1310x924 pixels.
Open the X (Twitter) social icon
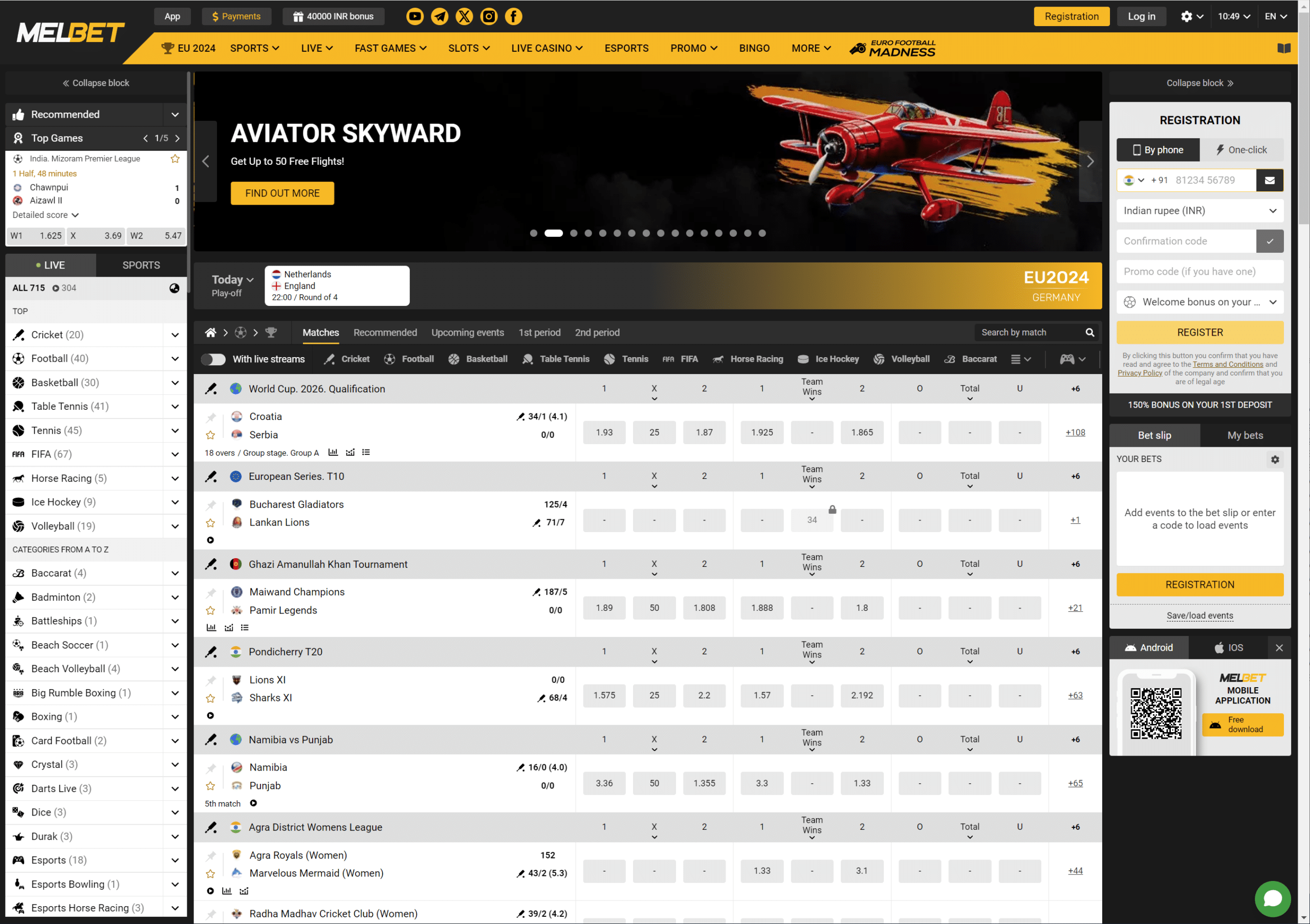465,16
